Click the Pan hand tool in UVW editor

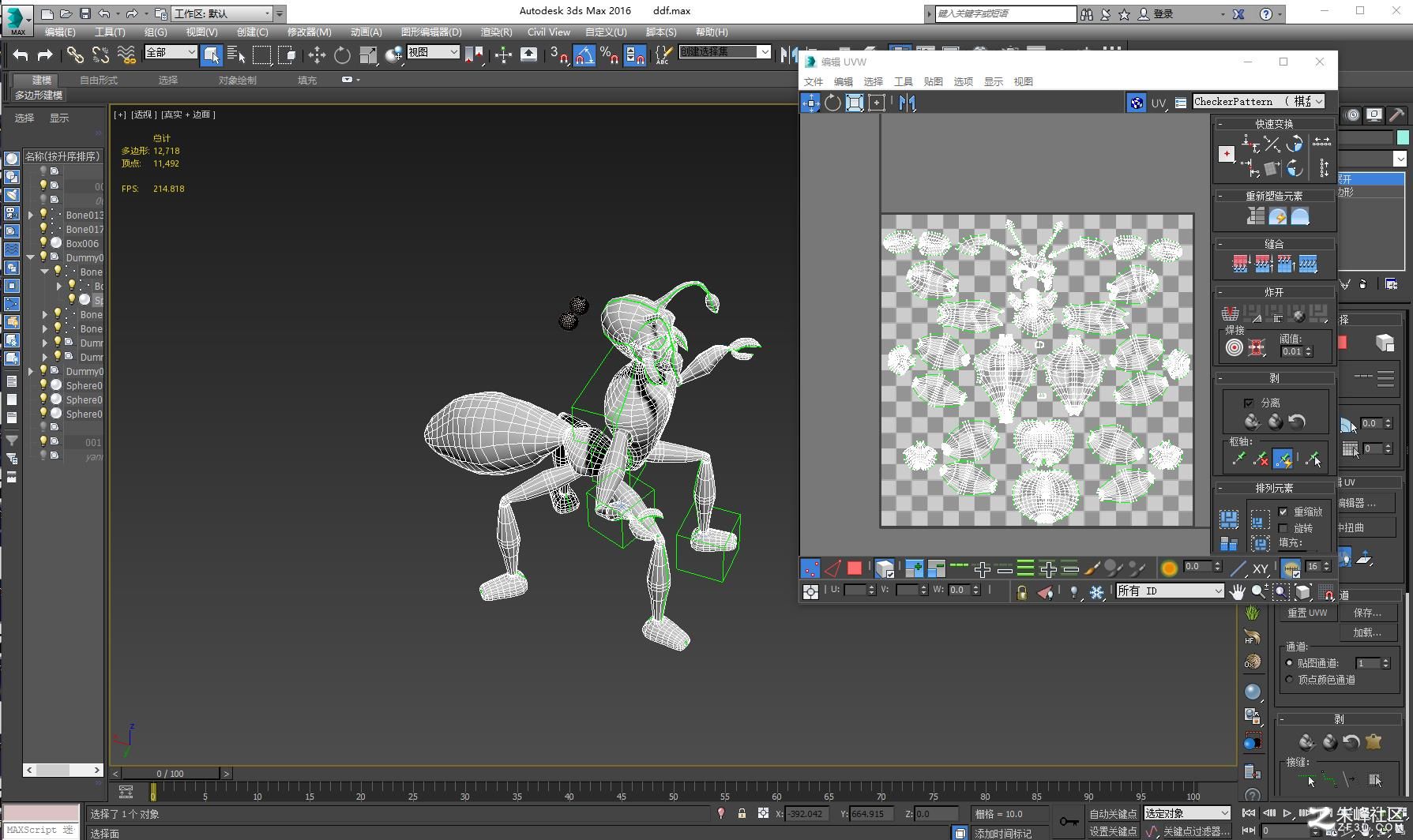(1237, 591)
